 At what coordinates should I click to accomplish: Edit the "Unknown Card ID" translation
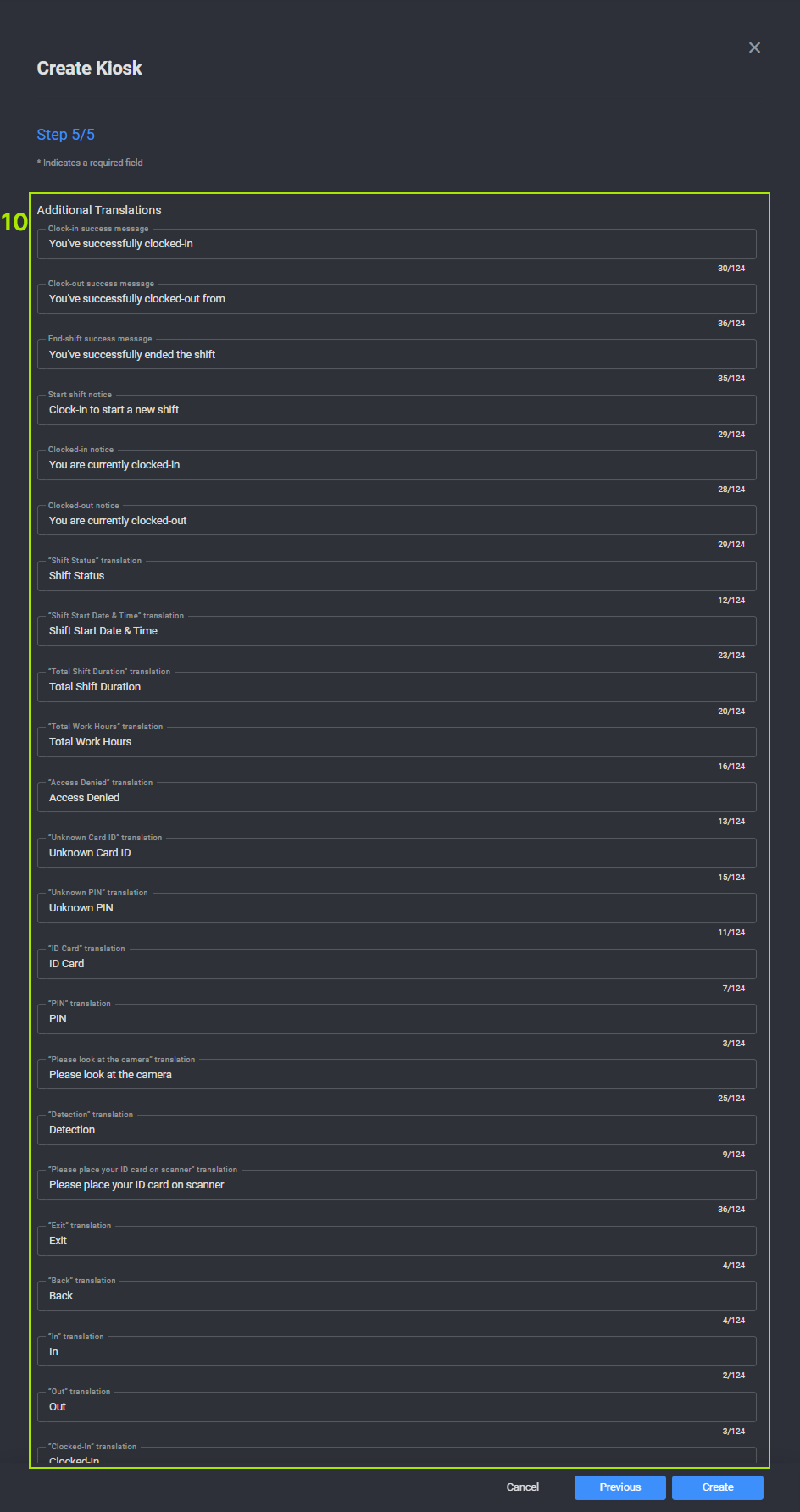click(x=397, y=853)
